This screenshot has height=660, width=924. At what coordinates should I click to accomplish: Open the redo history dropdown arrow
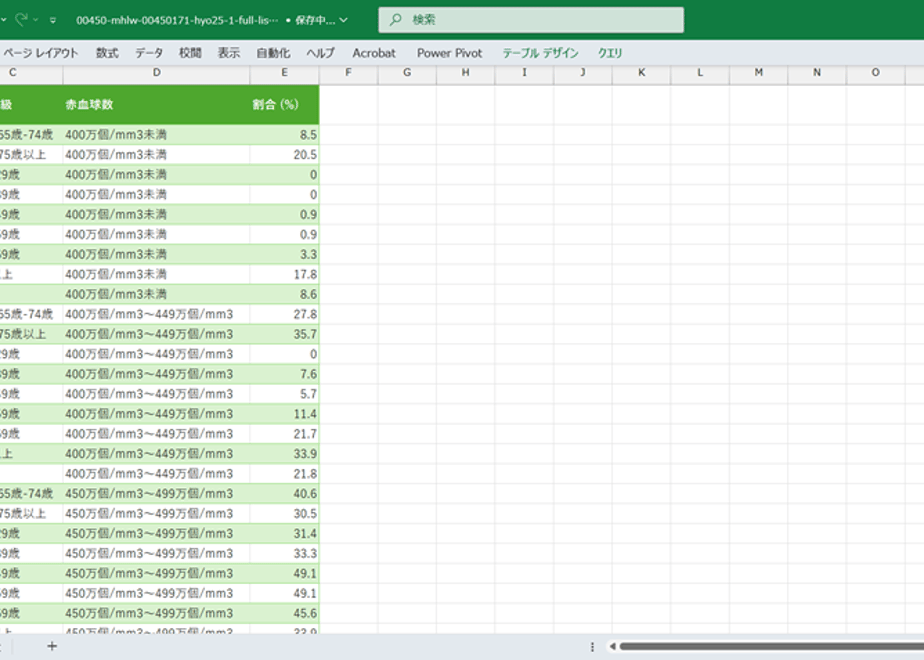[x=36, y=20]
